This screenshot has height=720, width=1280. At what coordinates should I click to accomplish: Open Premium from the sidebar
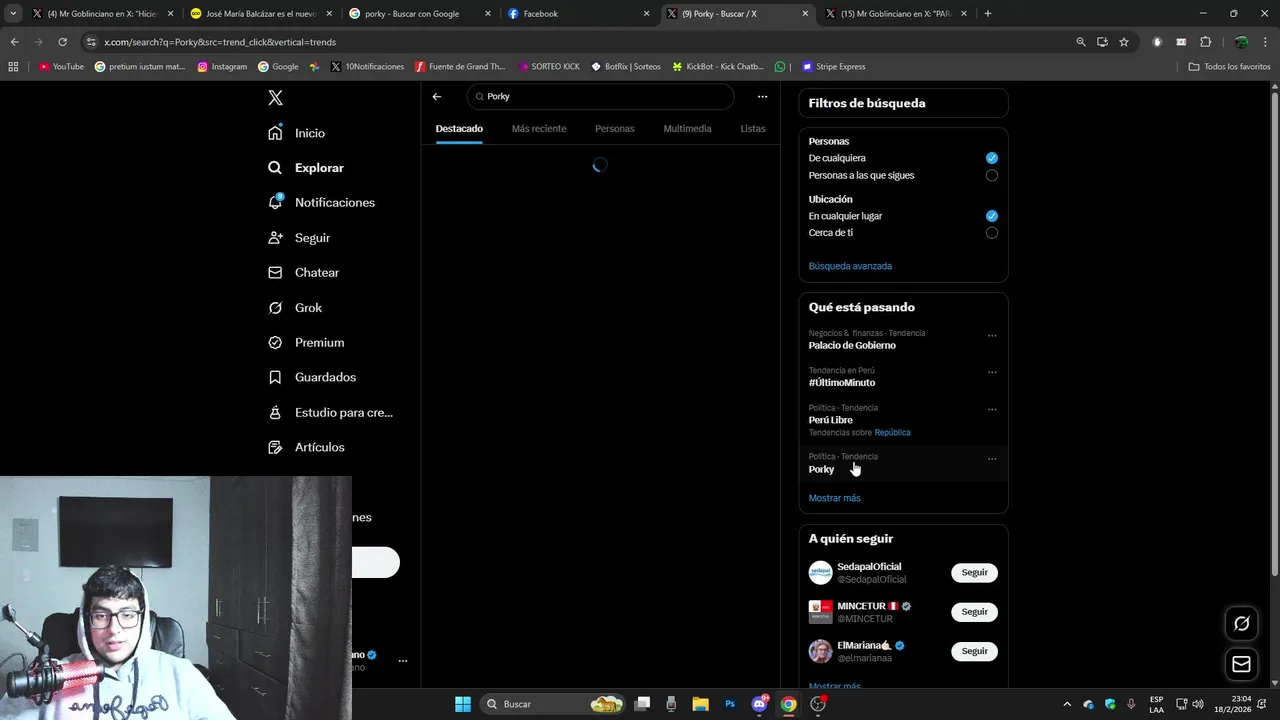pos(306,342)
